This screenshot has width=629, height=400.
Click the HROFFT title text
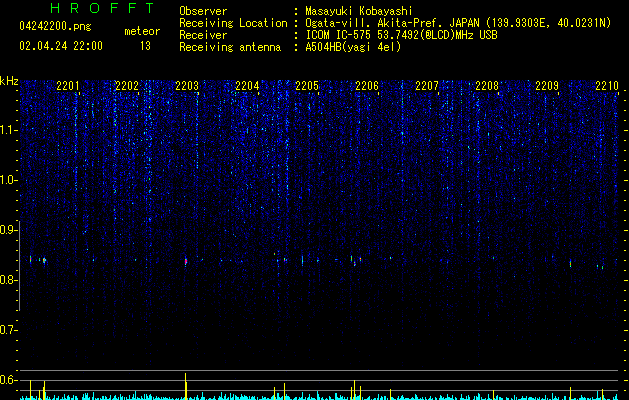pos(102,8)
